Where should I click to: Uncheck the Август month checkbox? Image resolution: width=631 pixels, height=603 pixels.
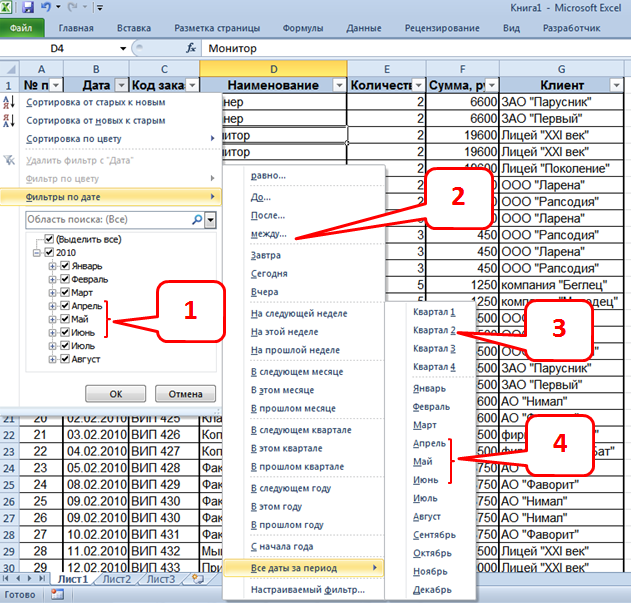(x=65, y=358)
